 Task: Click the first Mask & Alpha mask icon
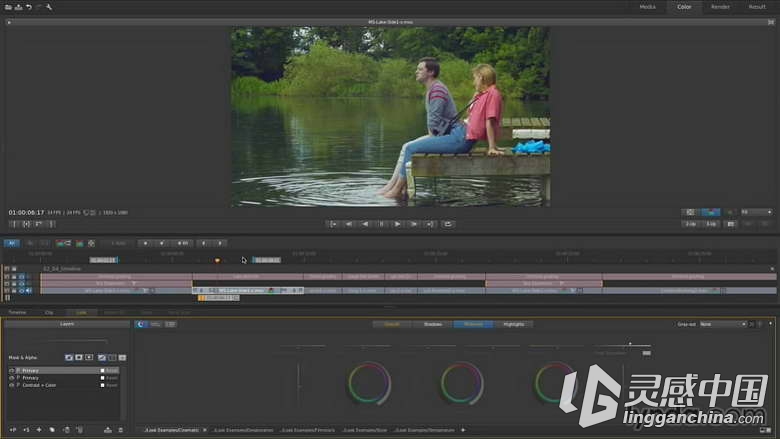69,357
